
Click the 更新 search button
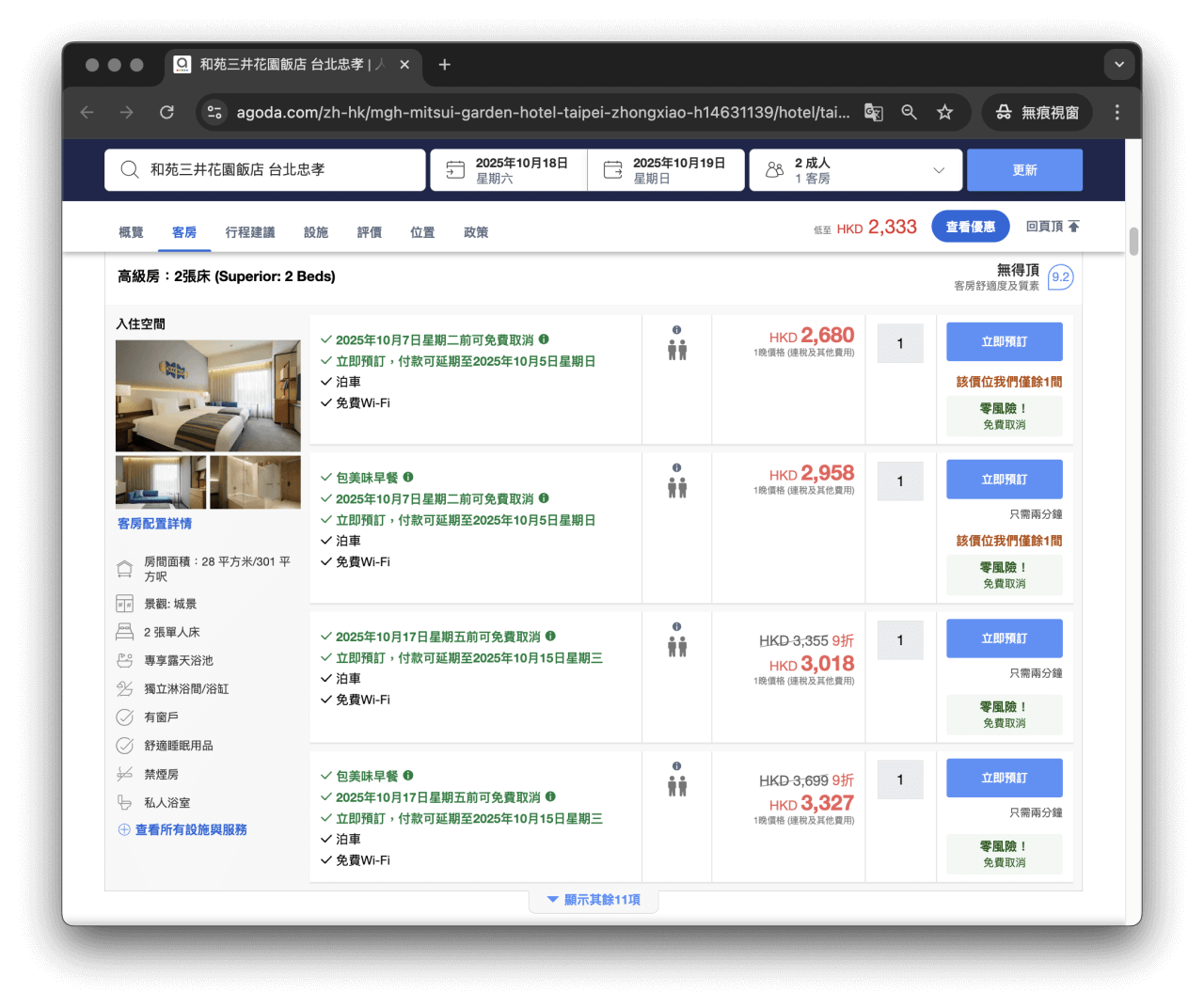1024,169
